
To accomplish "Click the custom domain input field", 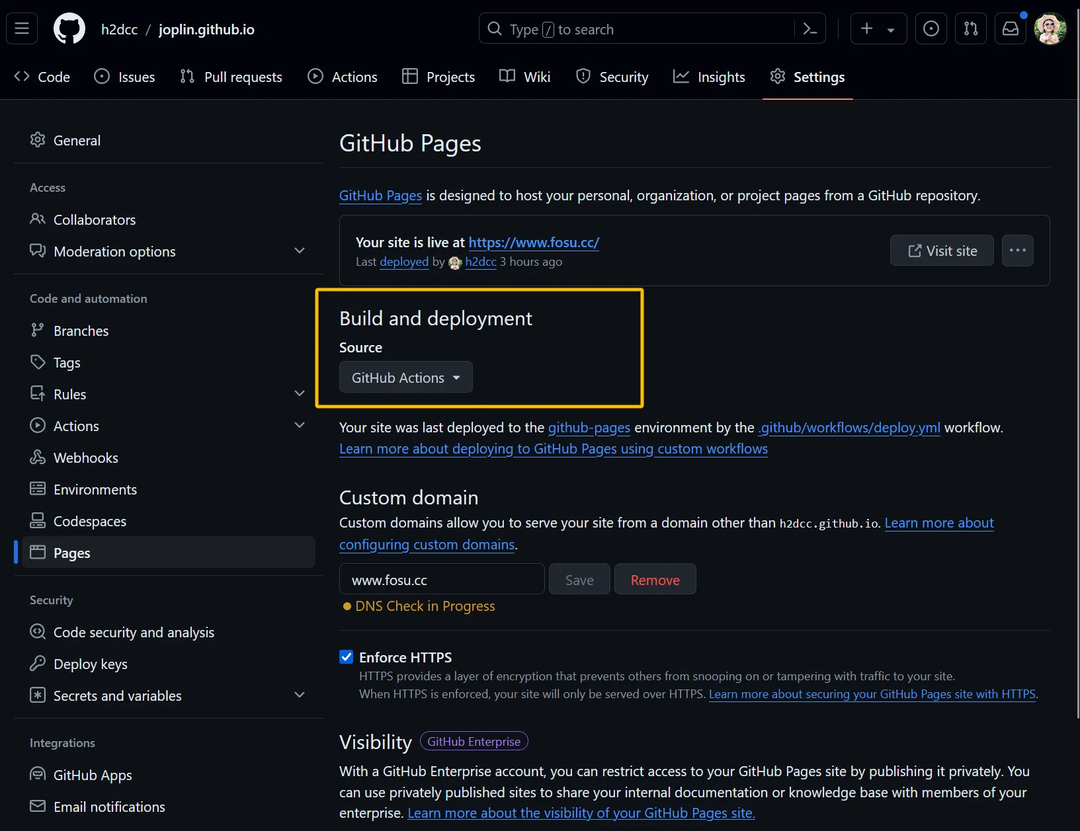I will 441,579.
